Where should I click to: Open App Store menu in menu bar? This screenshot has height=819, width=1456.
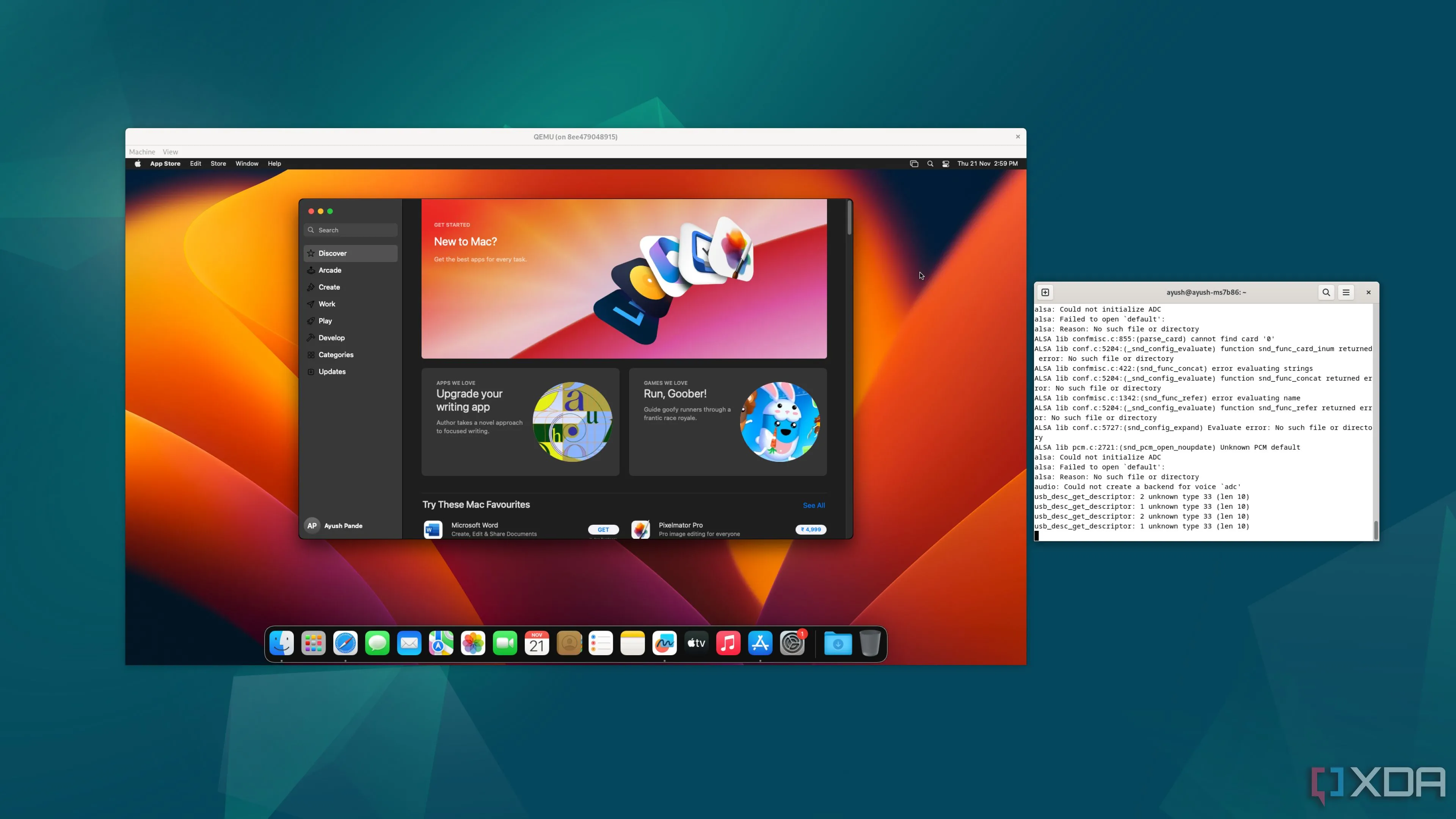(165, 164)
